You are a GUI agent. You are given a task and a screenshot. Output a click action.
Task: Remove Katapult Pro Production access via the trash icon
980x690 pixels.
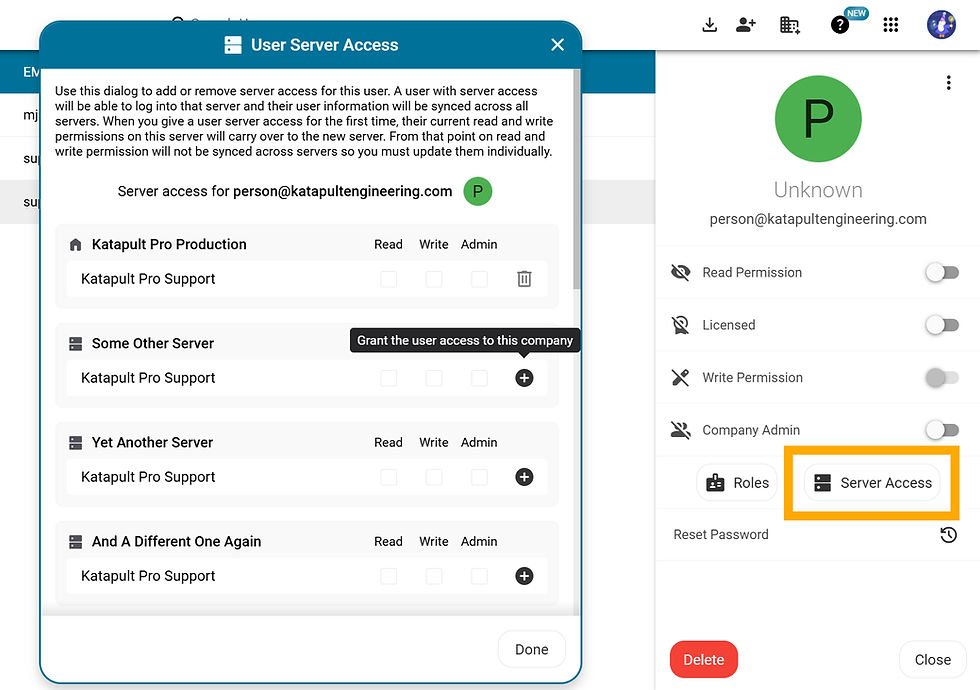coord(524,279)
